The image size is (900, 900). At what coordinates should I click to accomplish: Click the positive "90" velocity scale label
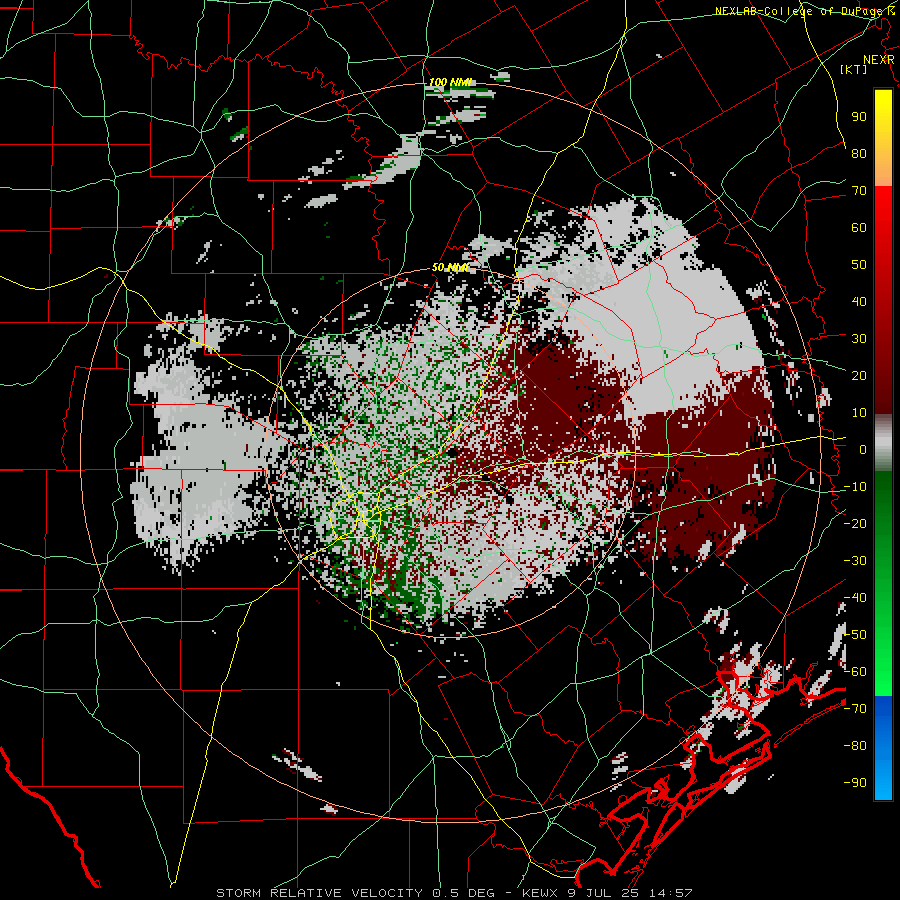click(x=859, y=117)
